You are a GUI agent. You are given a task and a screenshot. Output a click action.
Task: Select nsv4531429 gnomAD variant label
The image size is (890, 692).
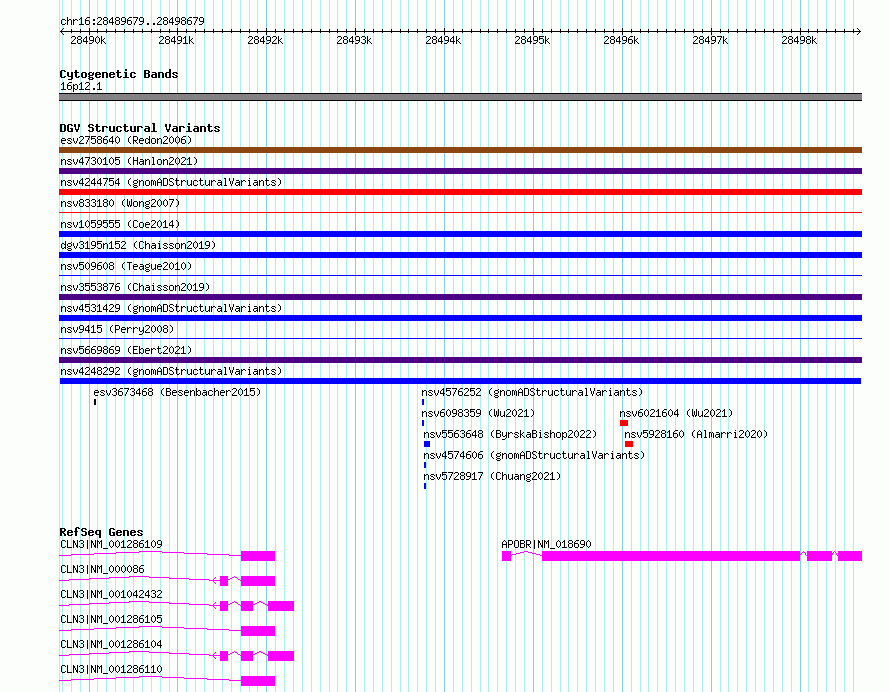pyautogui.click(x=171, y=308)
